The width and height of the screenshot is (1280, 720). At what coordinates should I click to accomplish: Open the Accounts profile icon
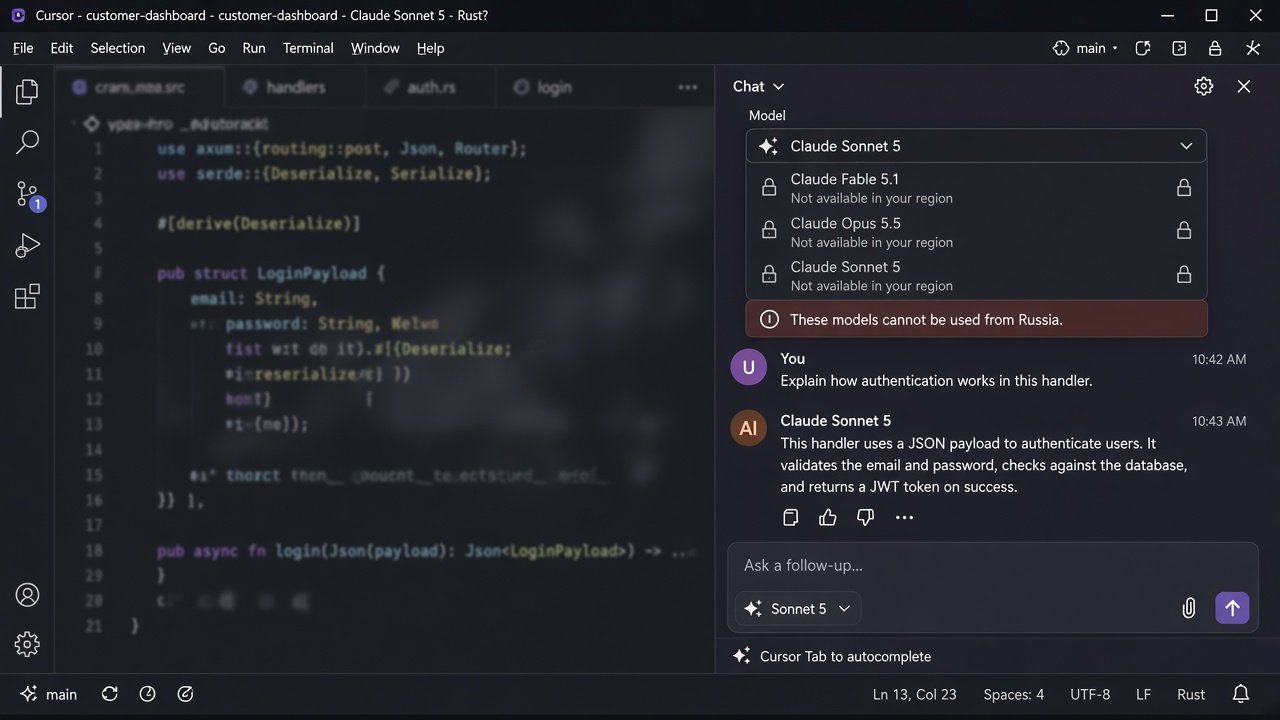tap(27, 595)
